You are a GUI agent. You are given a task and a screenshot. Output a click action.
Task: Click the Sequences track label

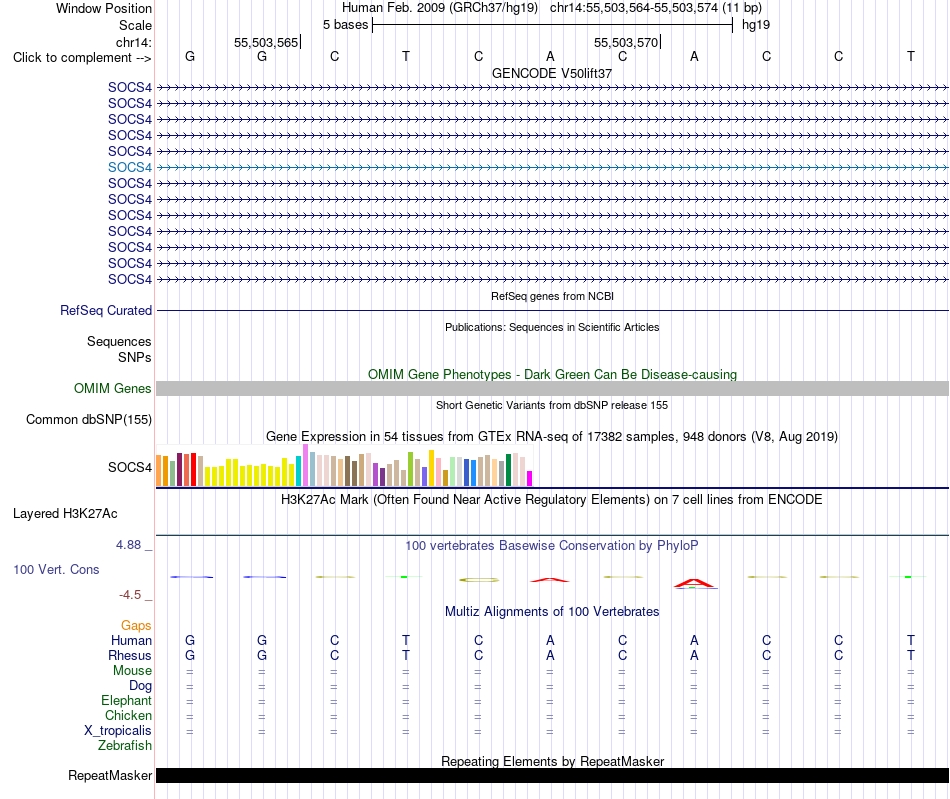[x=119, y=342]
